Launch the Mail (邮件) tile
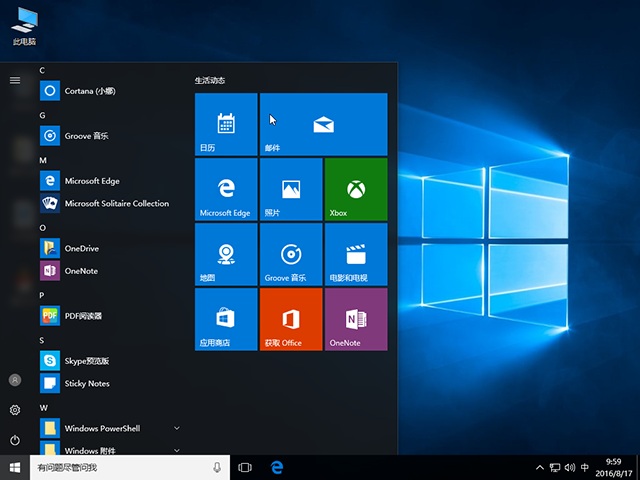640x480 pixels. tap(323, 124)
